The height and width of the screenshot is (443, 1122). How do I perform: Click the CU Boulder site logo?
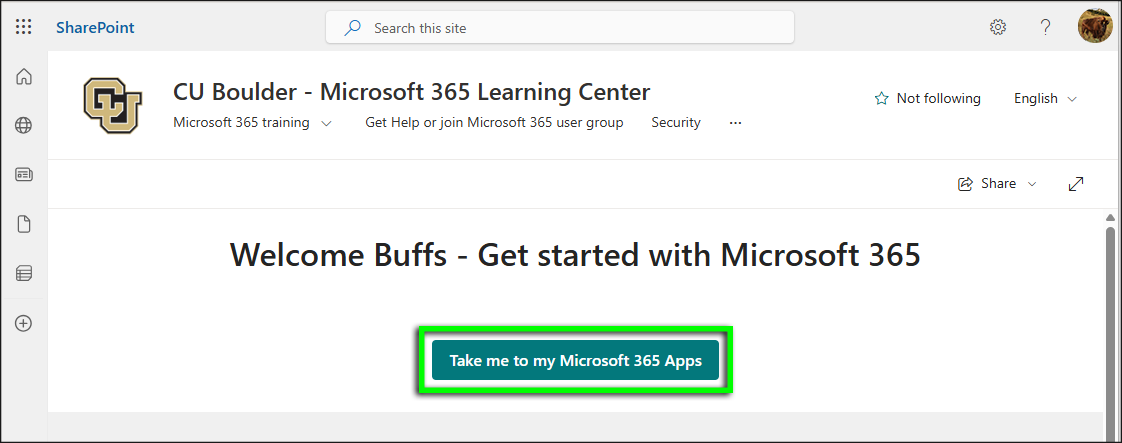point(113,106)
